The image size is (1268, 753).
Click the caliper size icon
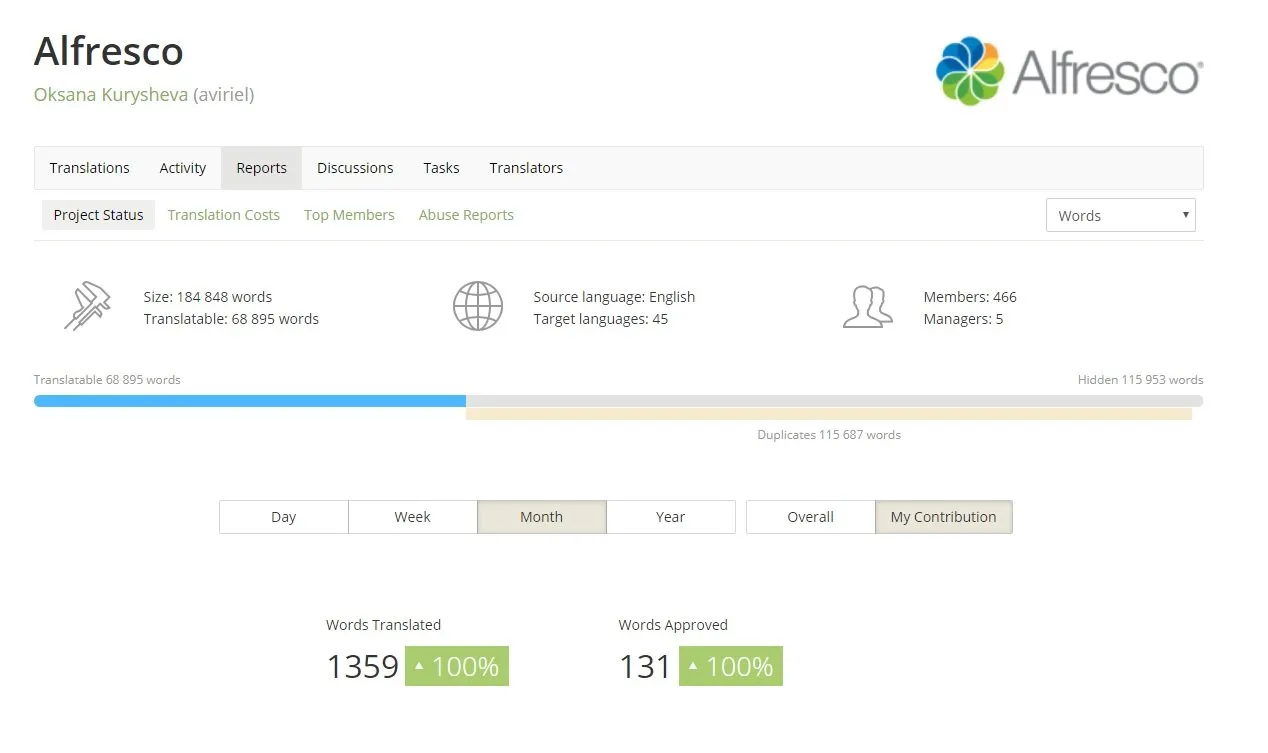[87, 307]
